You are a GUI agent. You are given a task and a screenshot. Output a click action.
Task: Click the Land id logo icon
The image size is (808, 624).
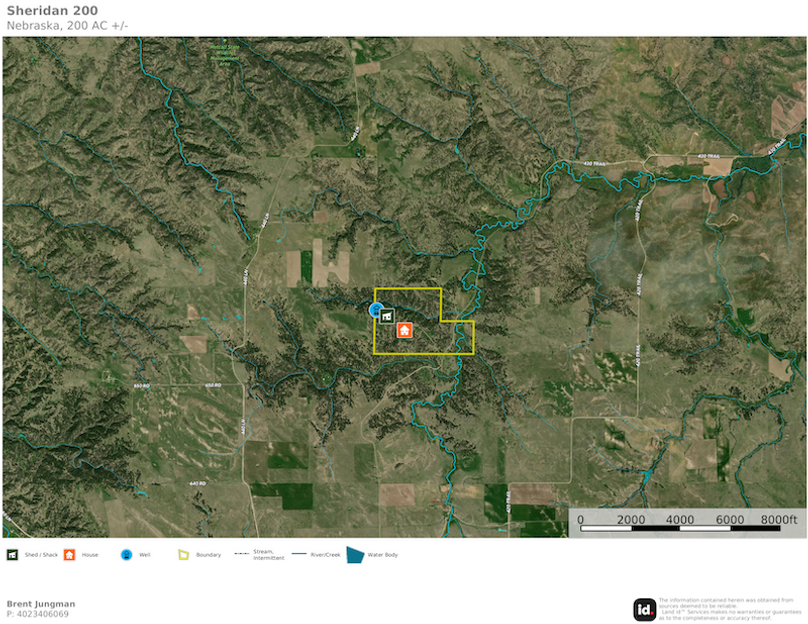tap(644, 609)
